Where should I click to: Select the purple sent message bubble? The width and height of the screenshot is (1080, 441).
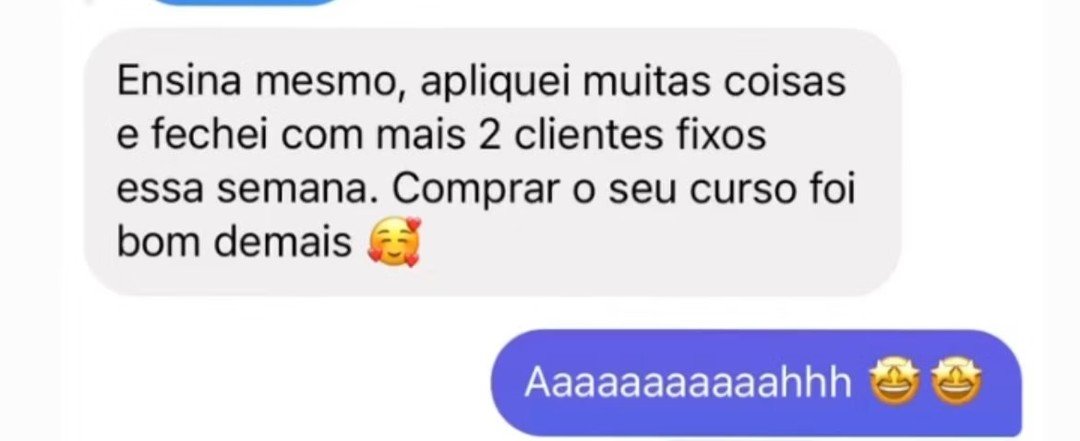[x=756, y=383]
